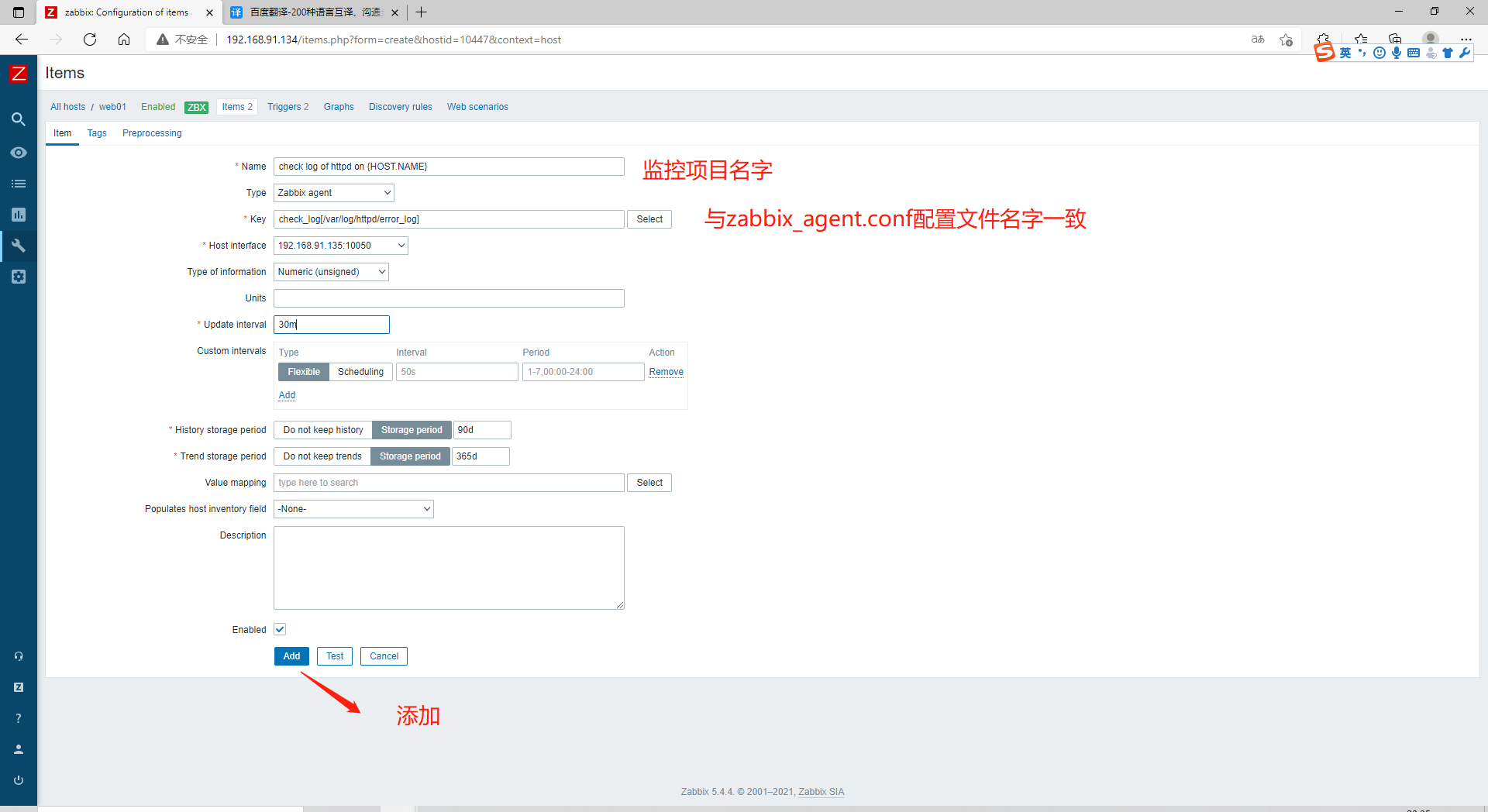Viewport: 1488px width, 812px height.
Task: Open the Host interface dropdown
Action: [341, 246]
